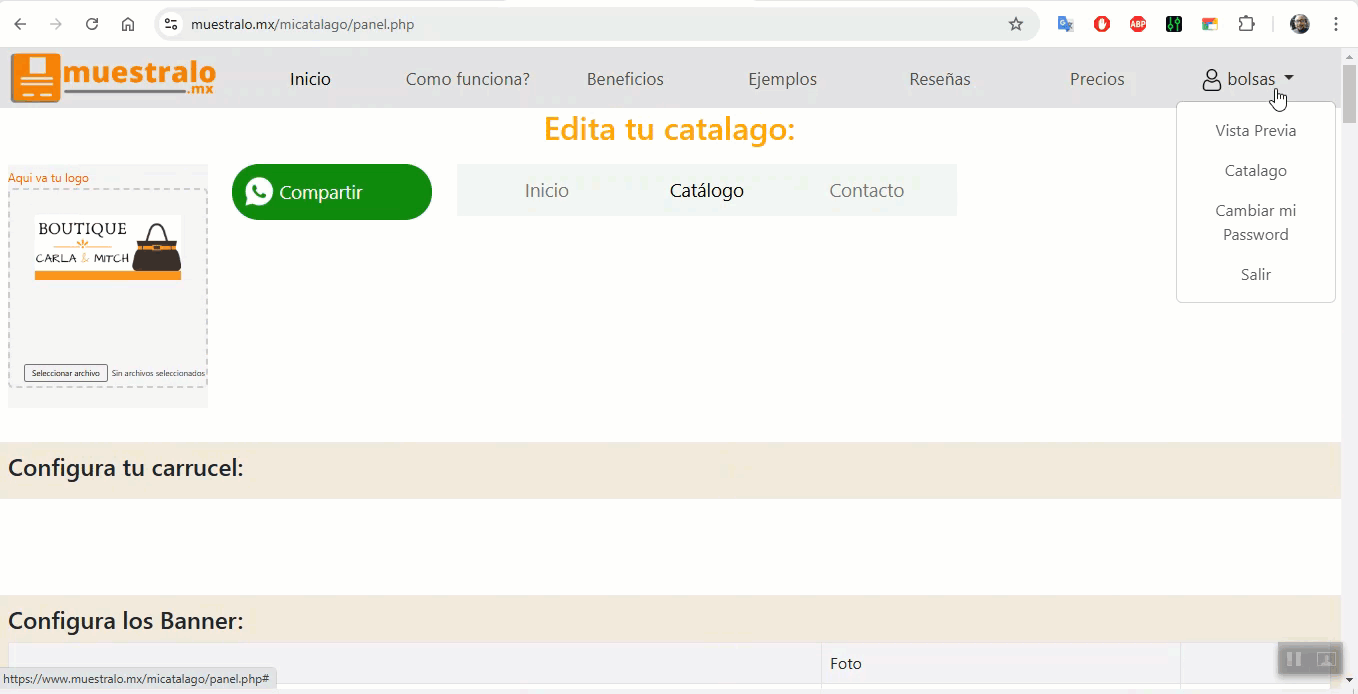Bookmark this page with the star icon

(1016, 24)
